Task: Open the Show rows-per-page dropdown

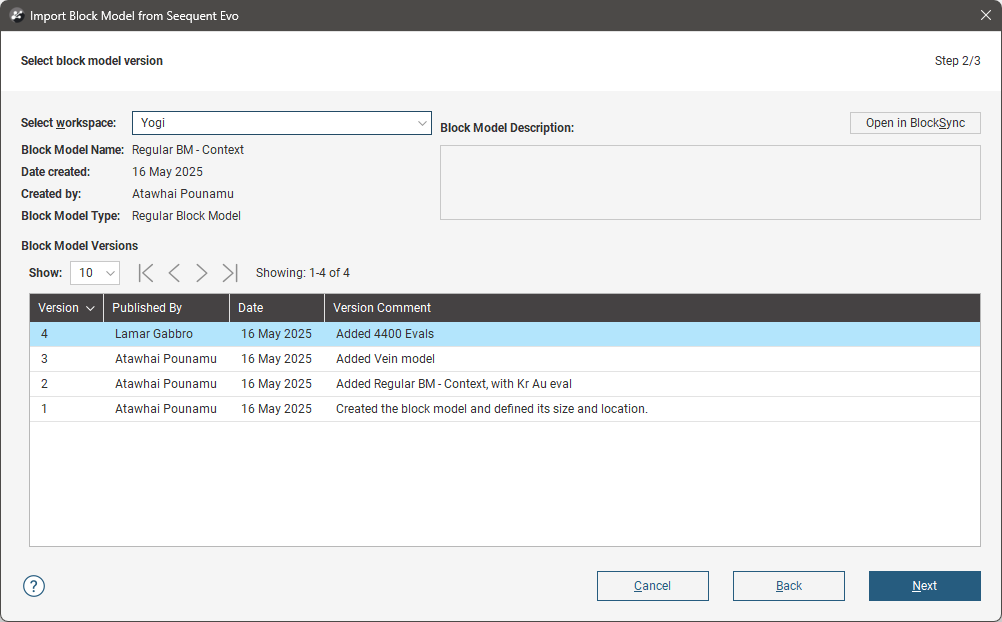Action: tap(95, 273)
